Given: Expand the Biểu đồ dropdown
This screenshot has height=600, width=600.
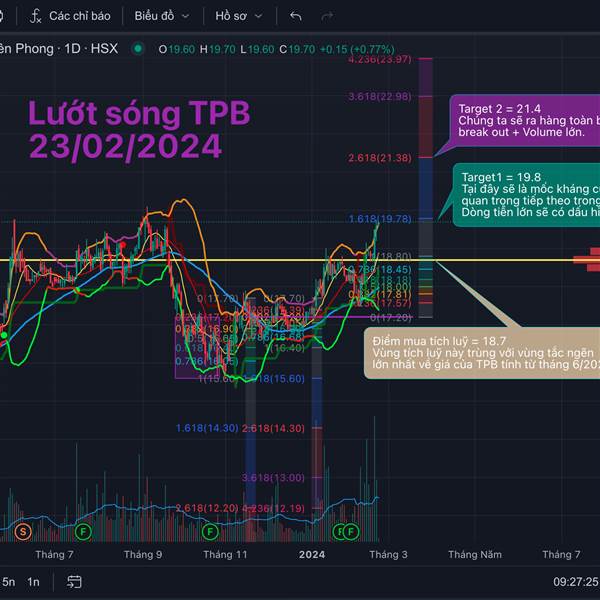Looking at the screenshot, I should pos(162,16).
